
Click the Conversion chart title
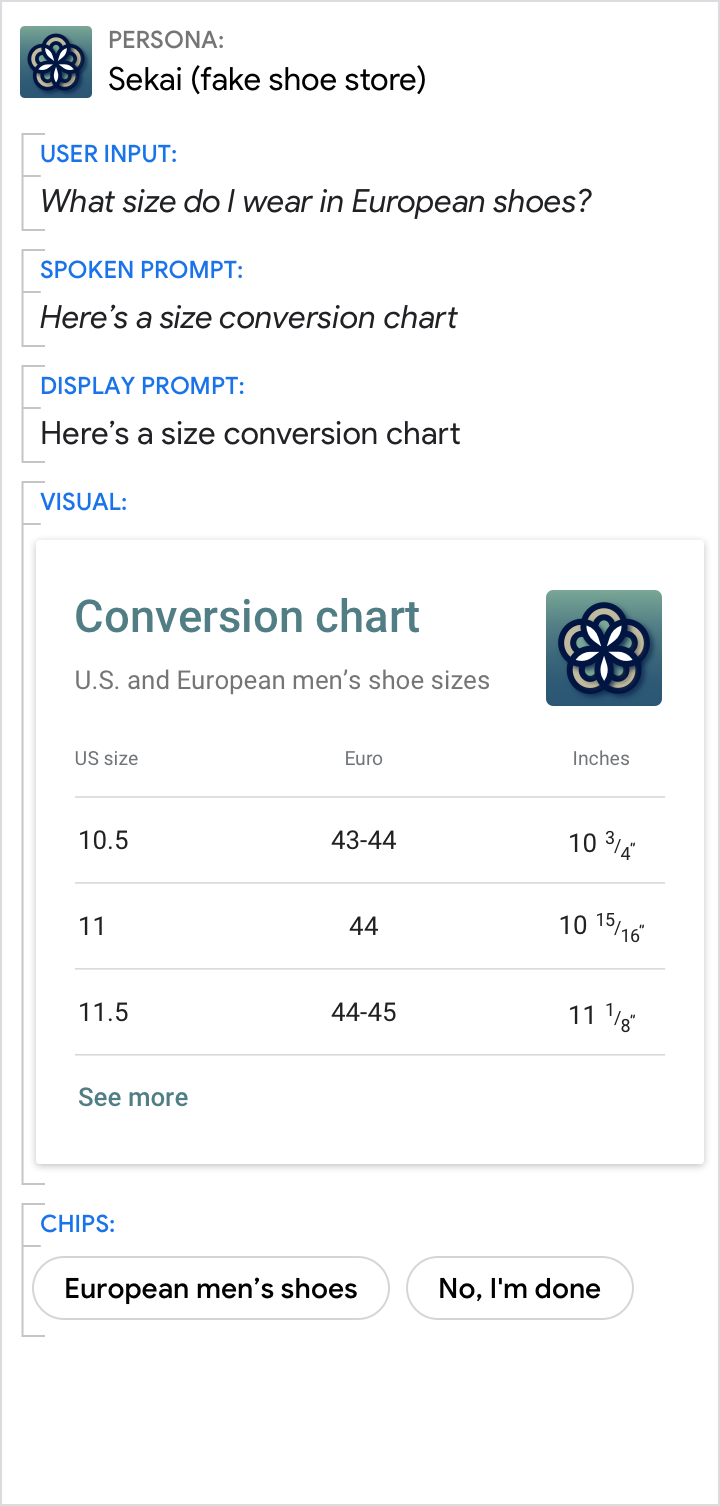point(248,616)
